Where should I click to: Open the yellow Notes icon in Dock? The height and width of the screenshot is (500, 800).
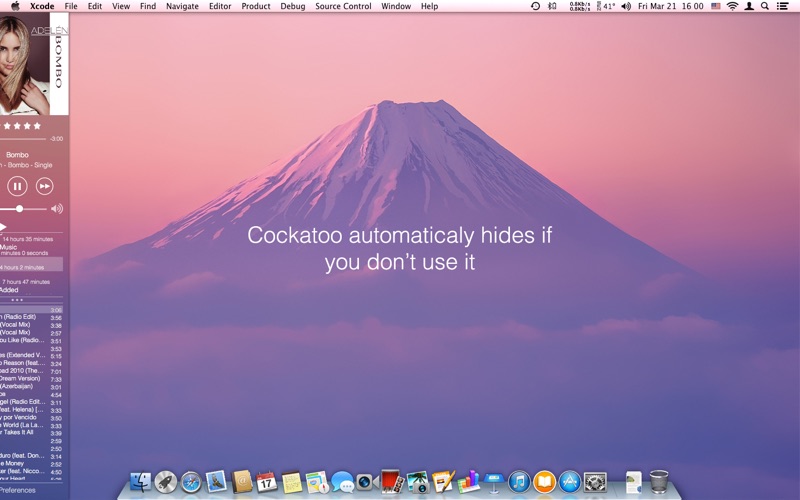coord(292,482)
